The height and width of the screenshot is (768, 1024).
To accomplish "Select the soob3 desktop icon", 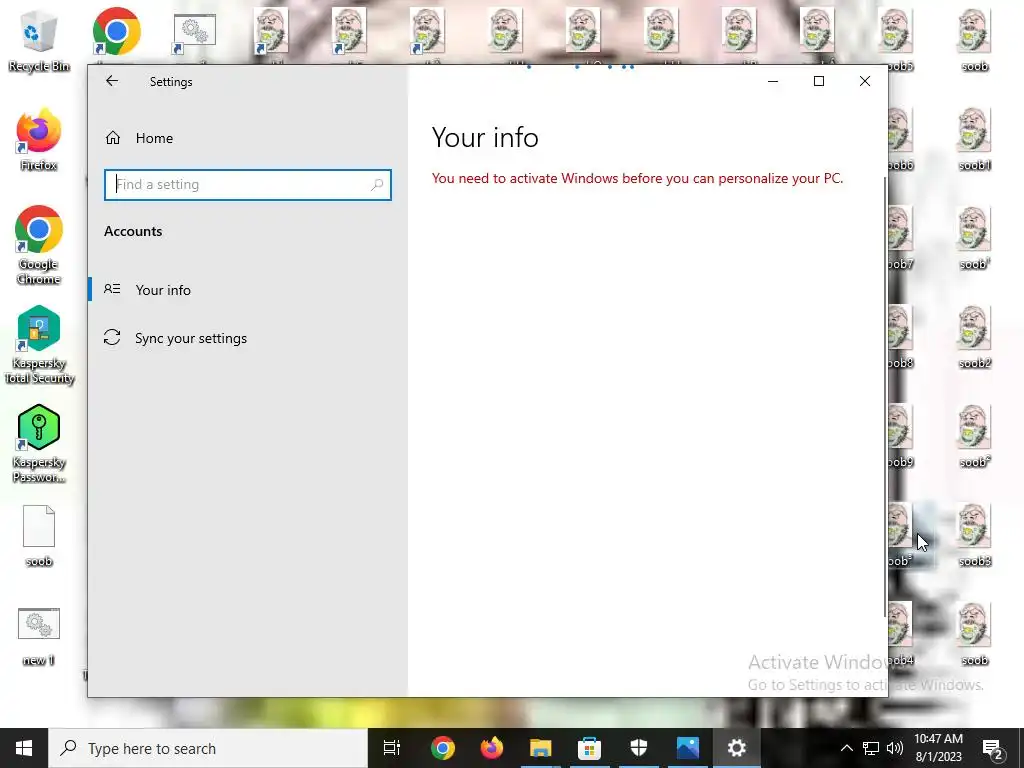I will pyautogui.click(x=974, y=536).
